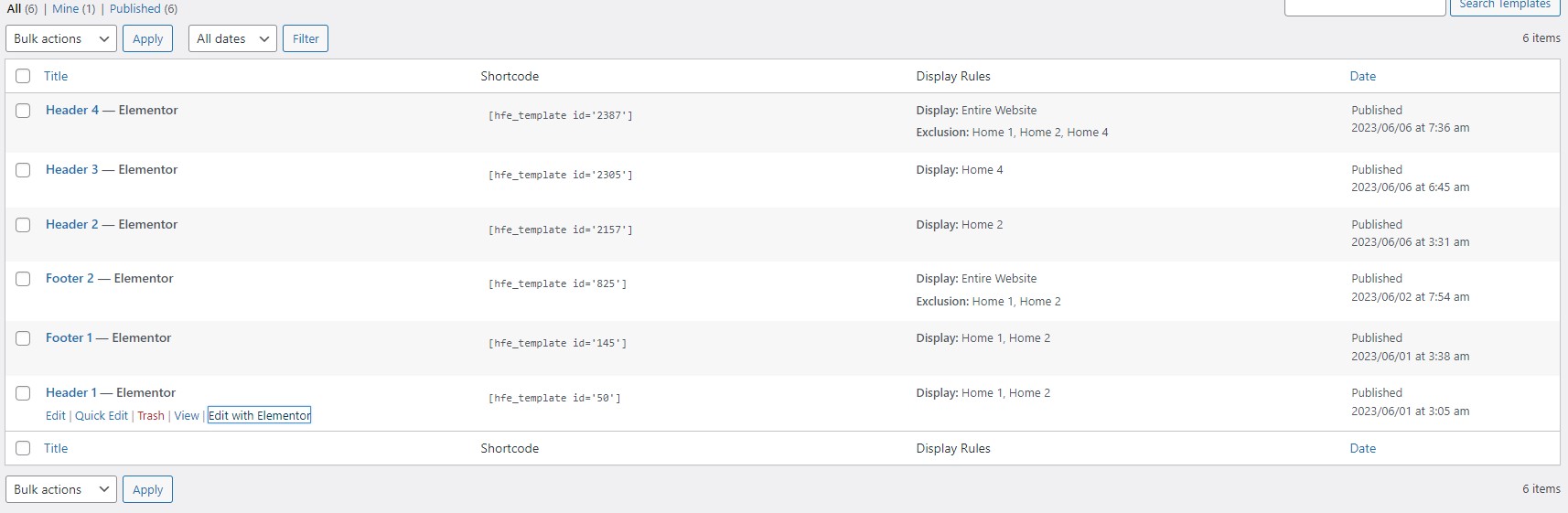Click Edit with Elementor under Header 1

pyautogui.click(x=260, y=415)
